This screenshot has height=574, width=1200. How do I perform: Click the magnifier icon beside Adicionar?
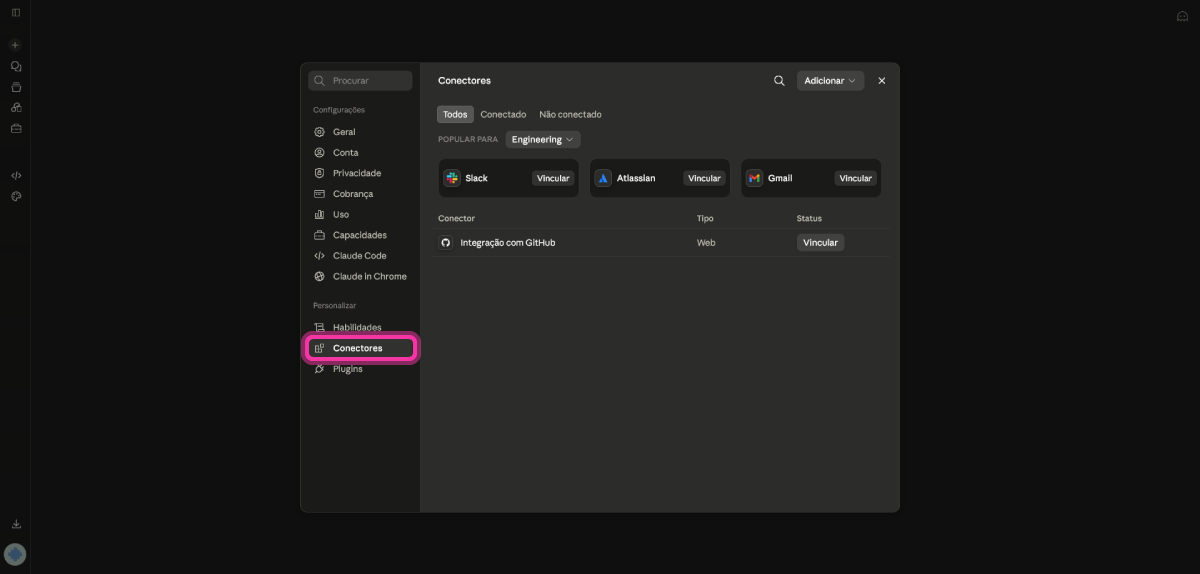point(779,81)
